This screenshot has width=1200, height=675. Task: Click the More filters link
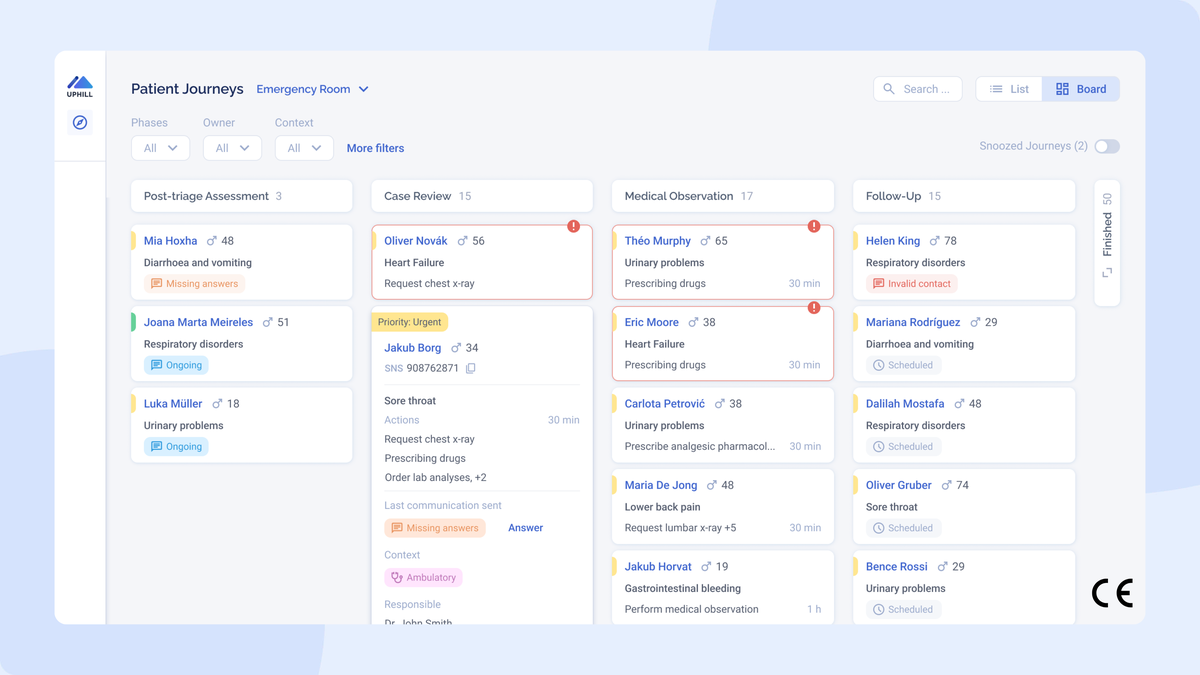[375, 148]
